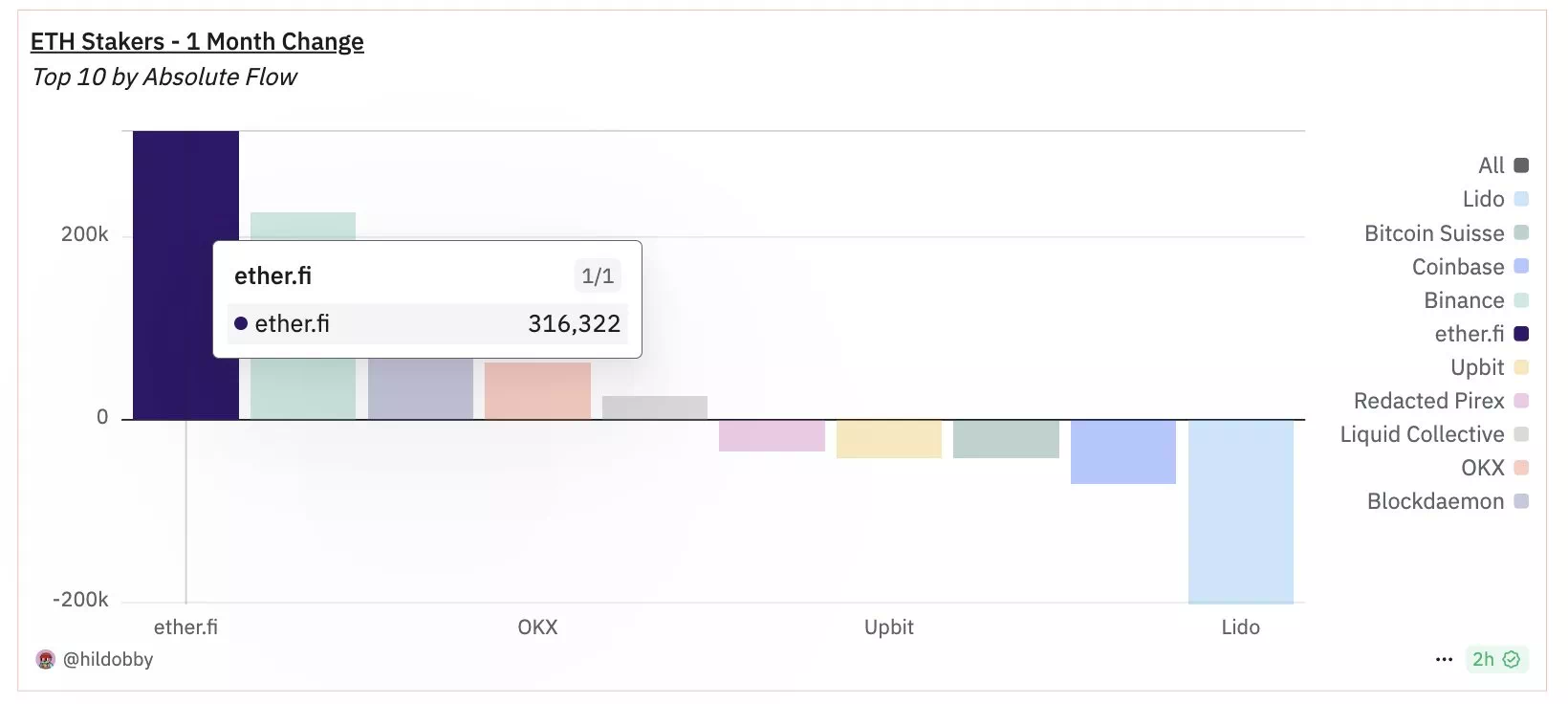The image size is (1568, 704).
Task: Click the yellow Upbit bar
Action: [888, 439]
